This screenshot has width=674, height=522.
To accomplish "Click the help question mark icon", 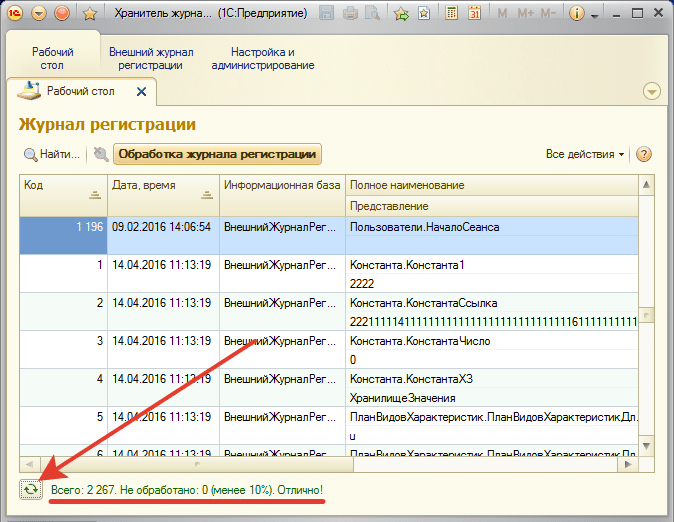I will coord(644,154).
